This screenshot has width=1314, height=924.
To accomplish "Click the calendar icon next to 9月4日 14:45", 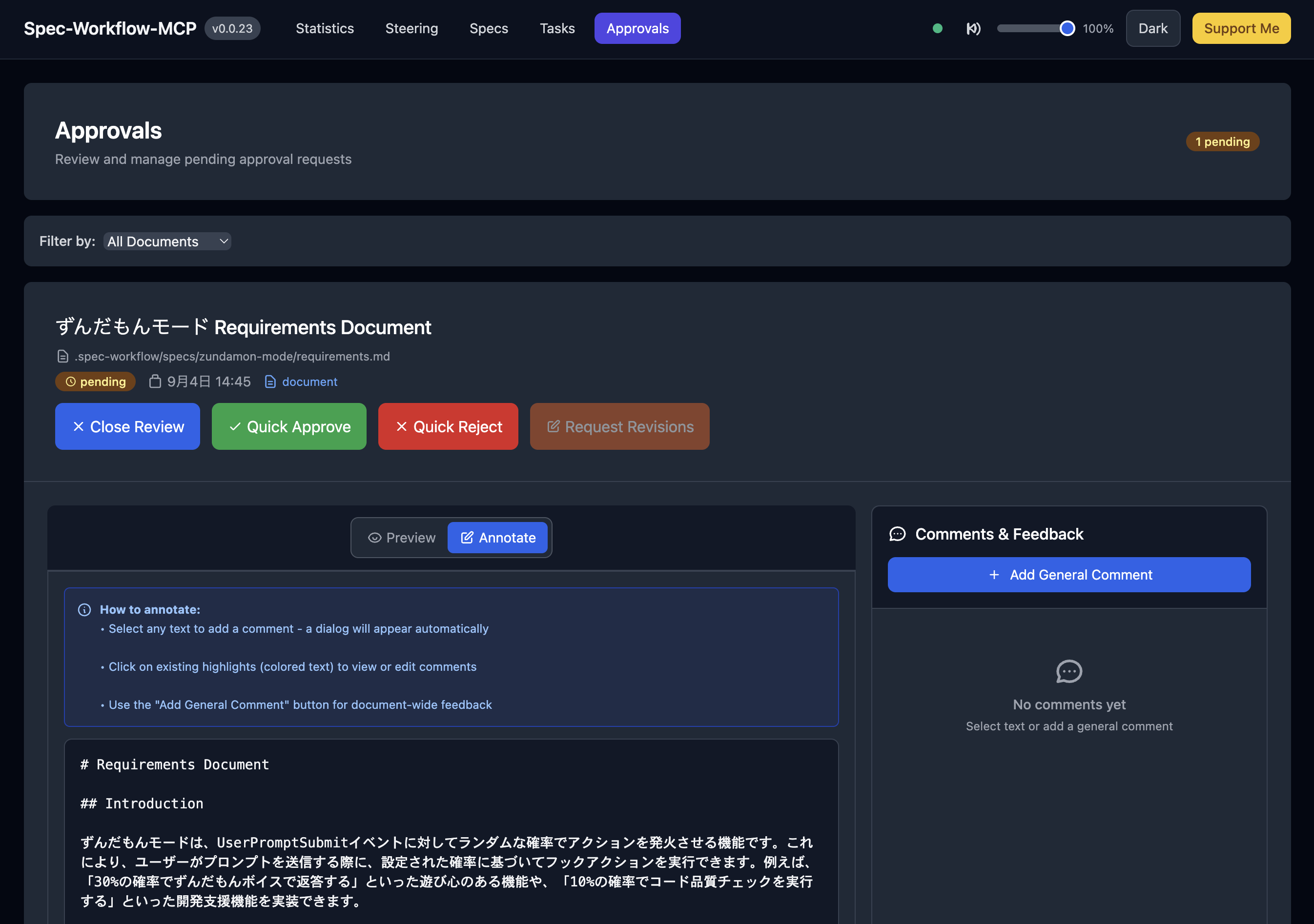I will (155, 381).
